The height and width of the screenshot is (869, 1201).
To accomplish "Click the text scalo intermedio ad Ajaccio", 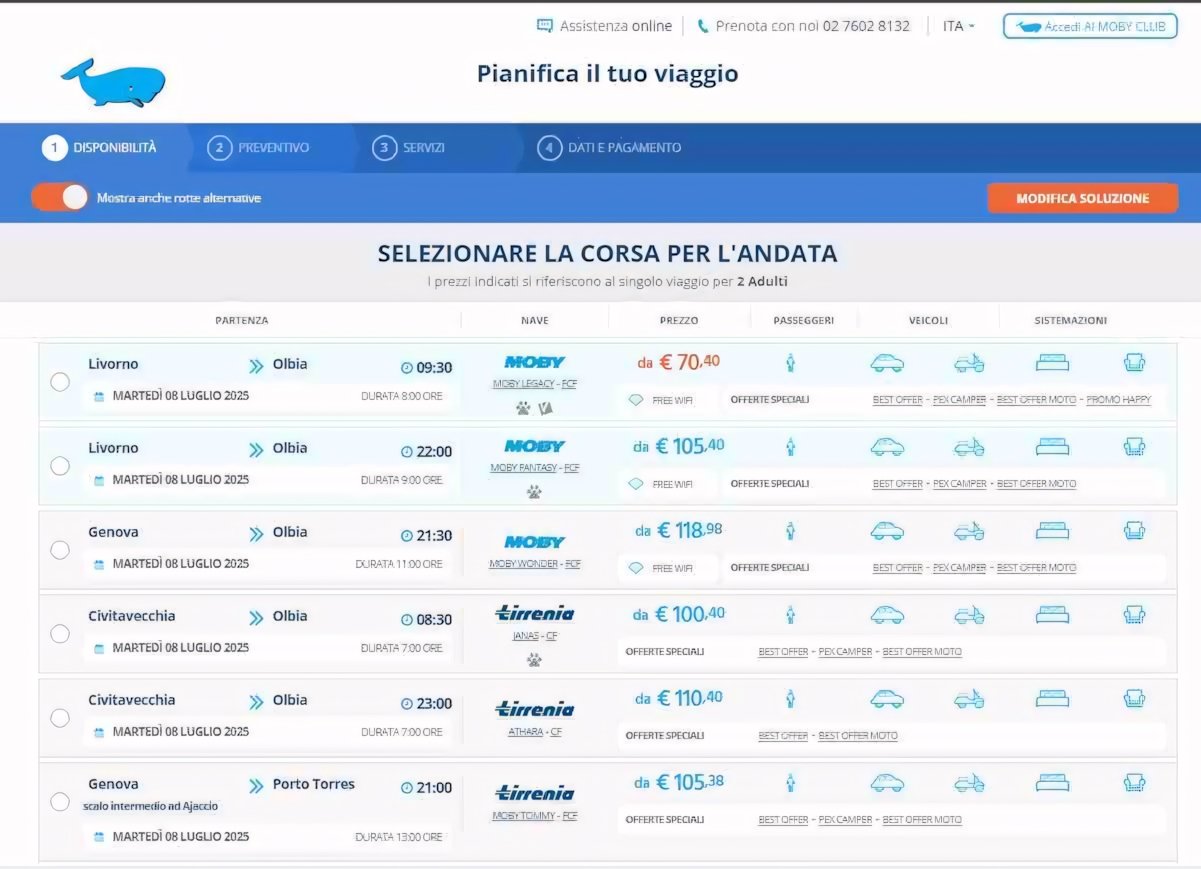I will click(151, 806).
